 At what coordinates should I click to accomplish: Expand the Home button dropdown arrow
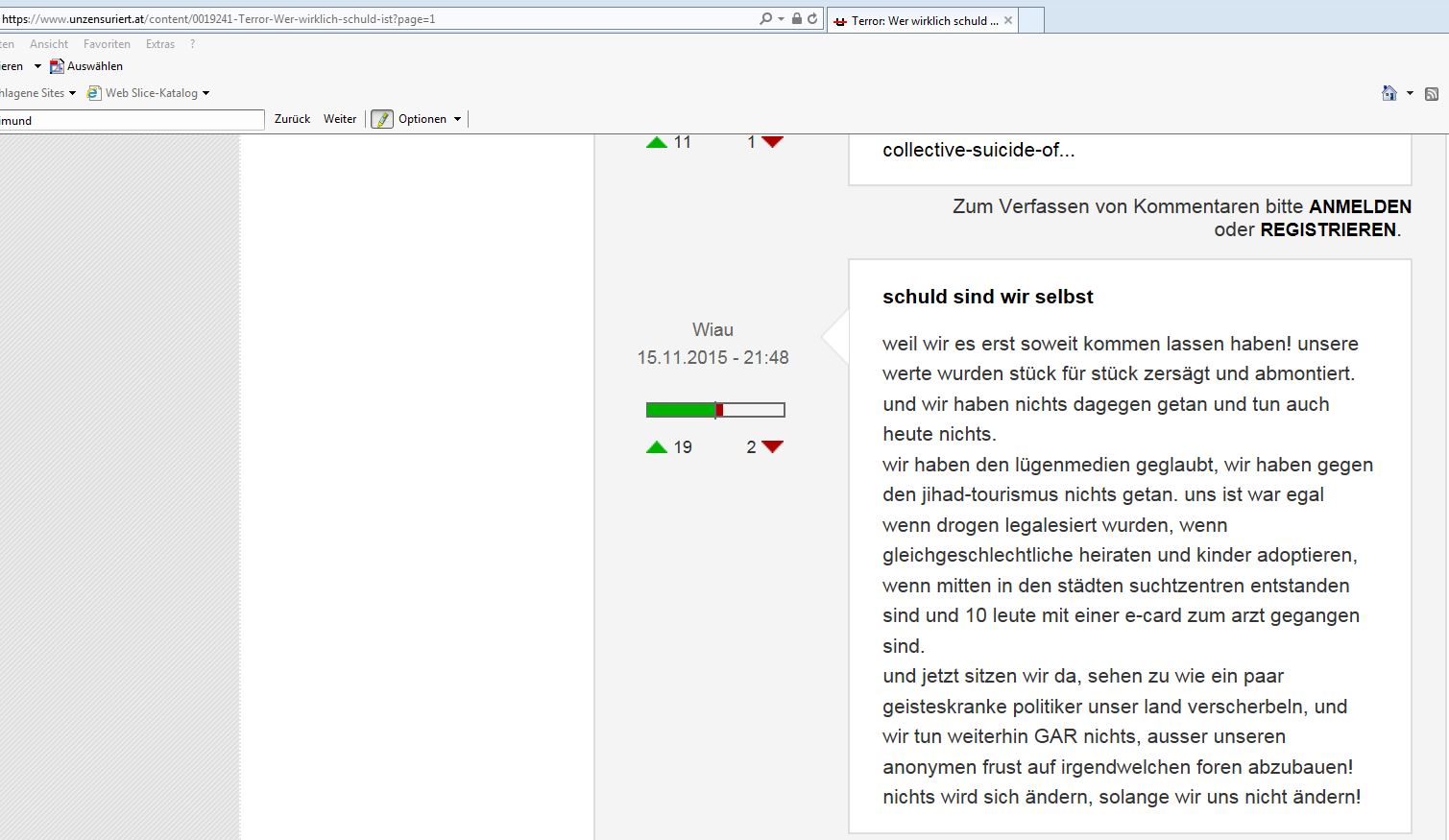pyautogui.click(x=1410, y=93)
